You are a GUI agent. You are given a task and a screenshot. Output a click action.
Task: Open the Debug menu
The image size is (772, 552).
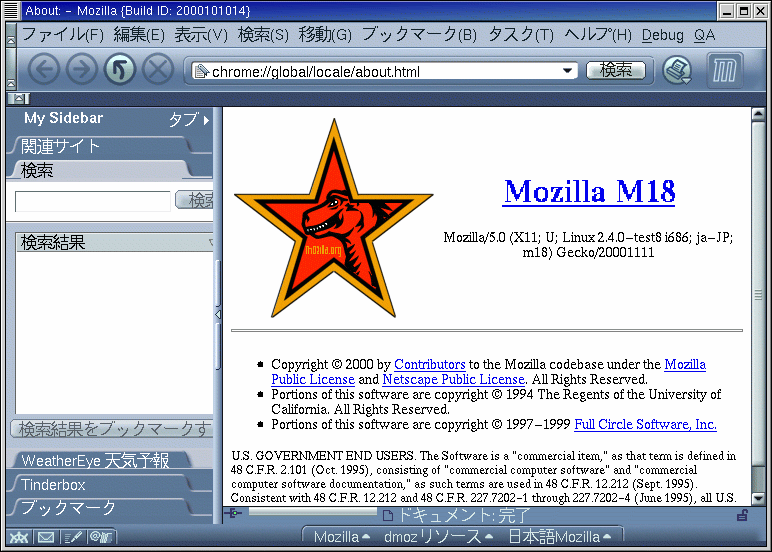[663, 35]
